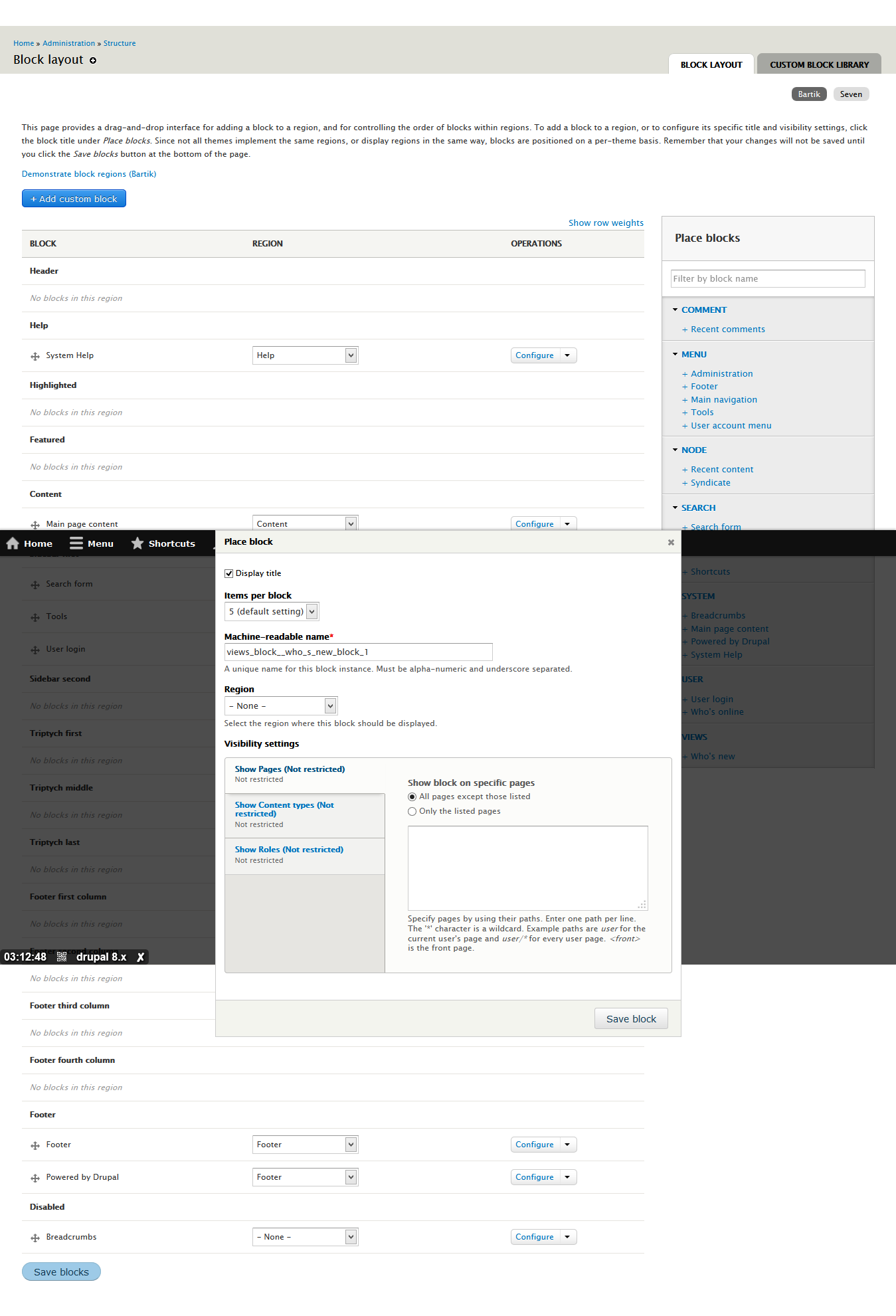
Task: Click drag handle beside Powered by Drupal
Action: [x=35, y=1178]
